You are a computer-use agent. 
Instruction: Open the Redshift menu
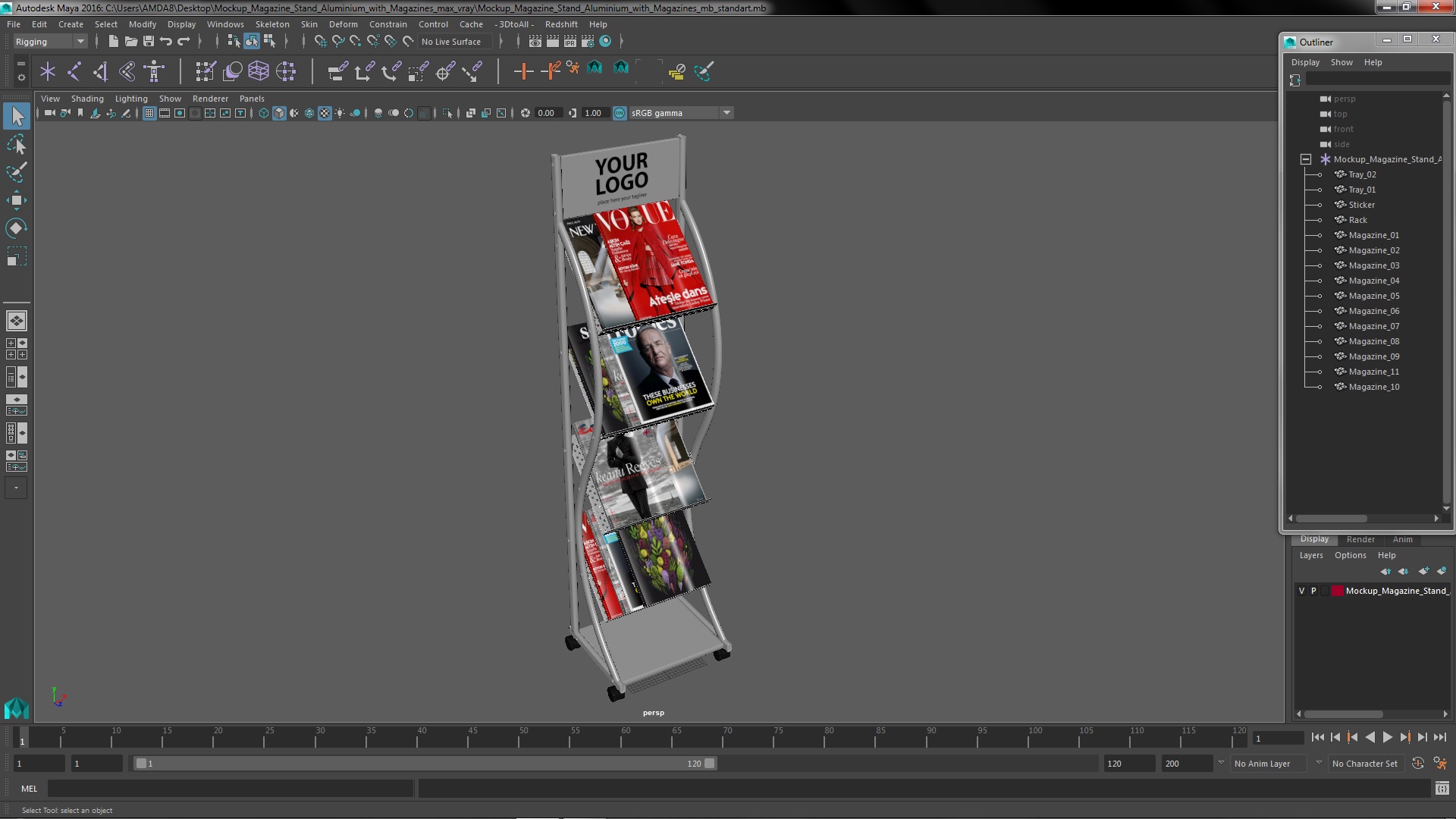coord(561,24)
